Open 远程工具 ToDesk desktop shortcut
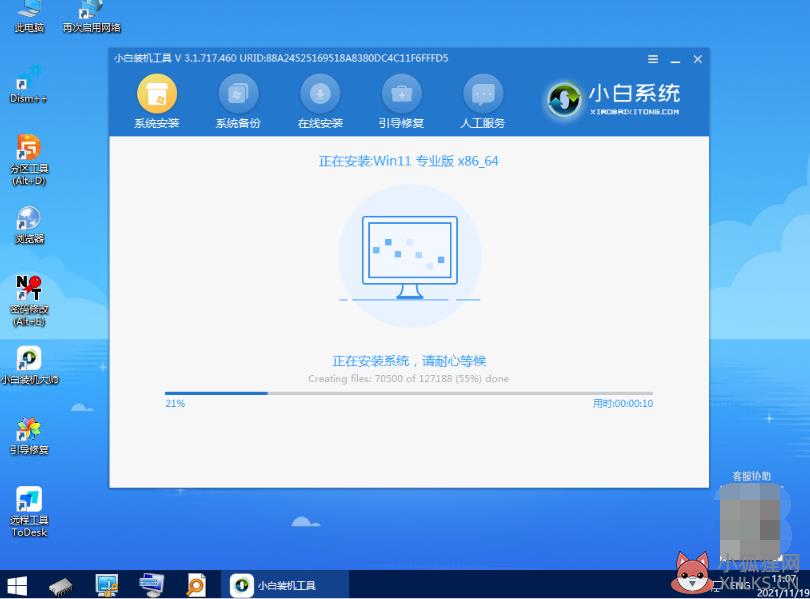Image resolution: width=810 pixels, height=599 pixels. coord(29,512)
